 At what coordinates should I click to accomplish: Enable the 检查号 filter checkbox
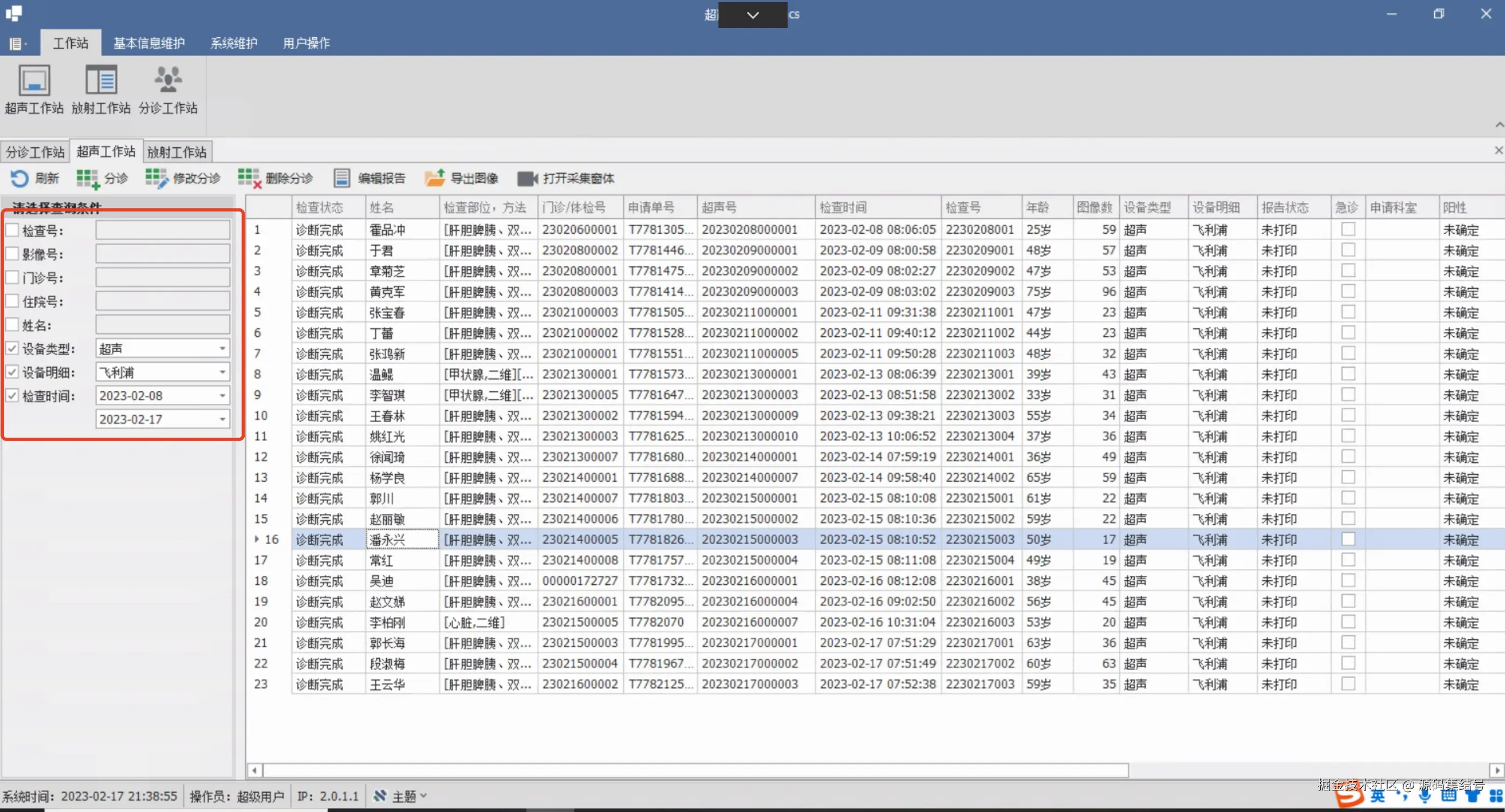click(x=12, y=230)
